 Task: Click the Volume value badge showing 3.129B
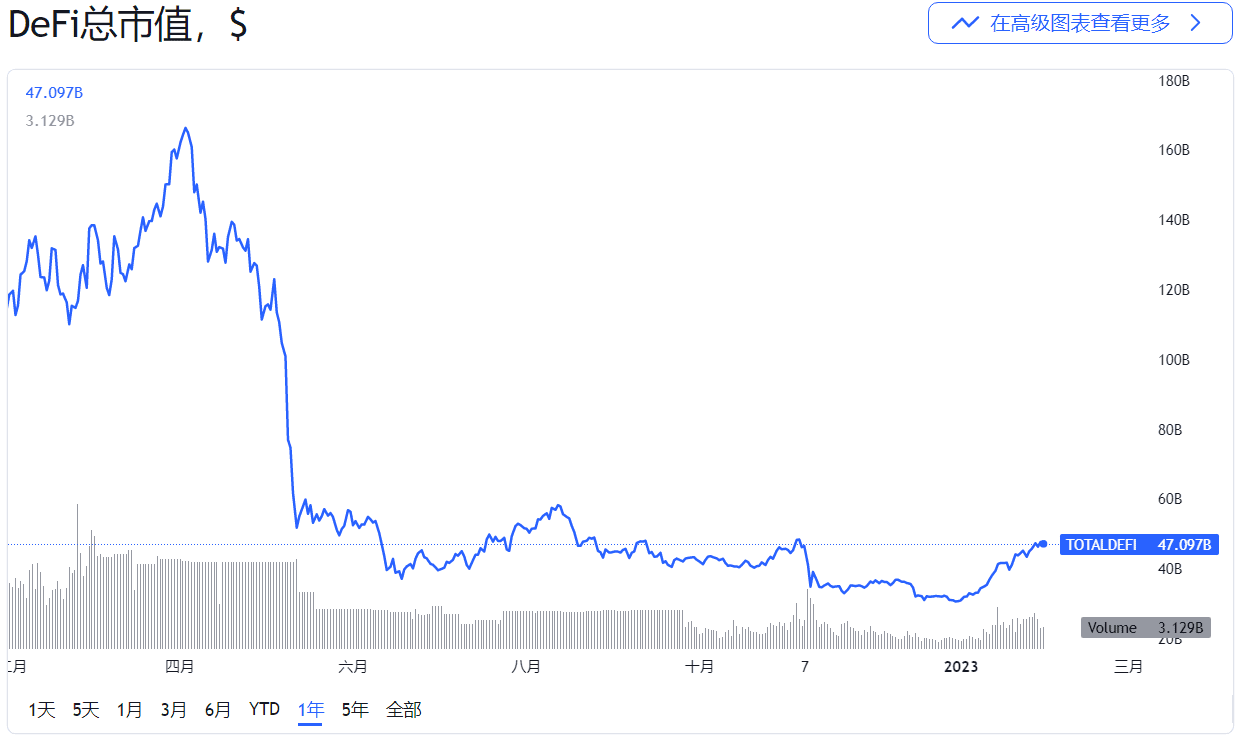click(1146, 627)
